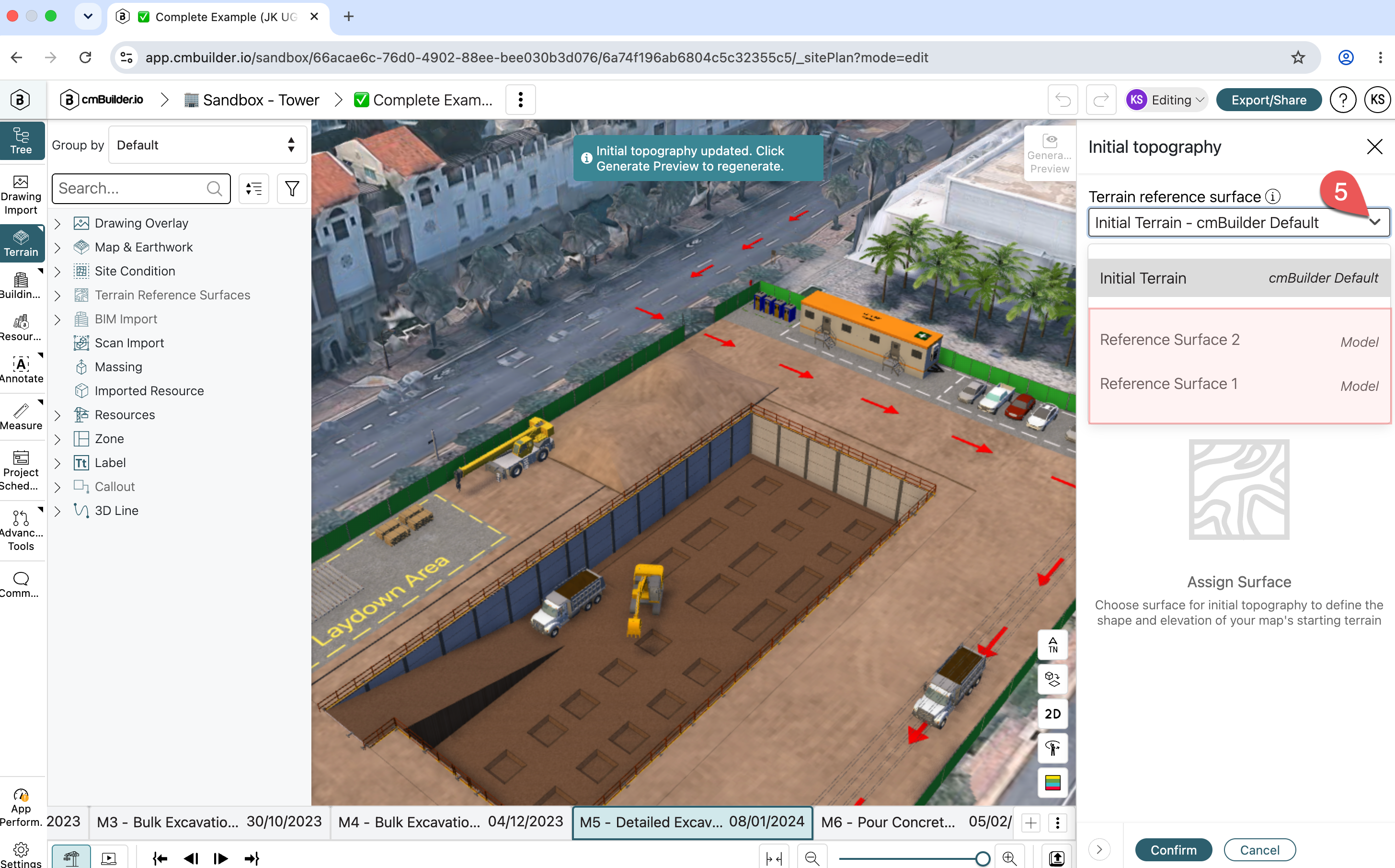Viewport: 1395px width, 868px height.
Task: Click the export upload icon at the timeline end
Action: click(x=1056, y=858)
